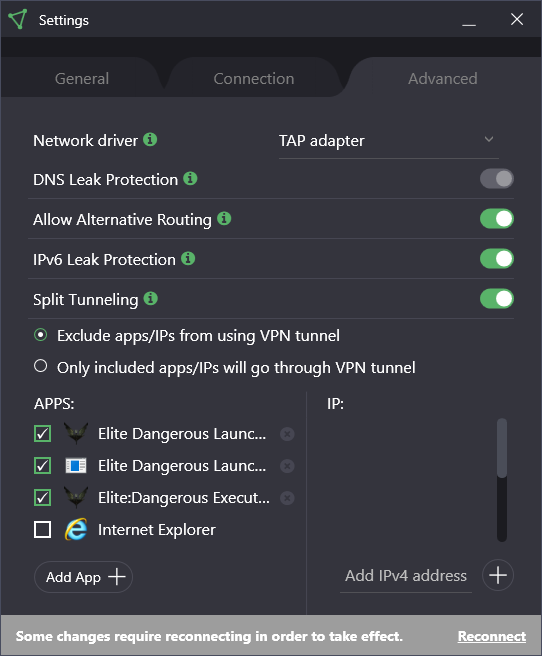Click the IP list vertical scrollbar

502,480
